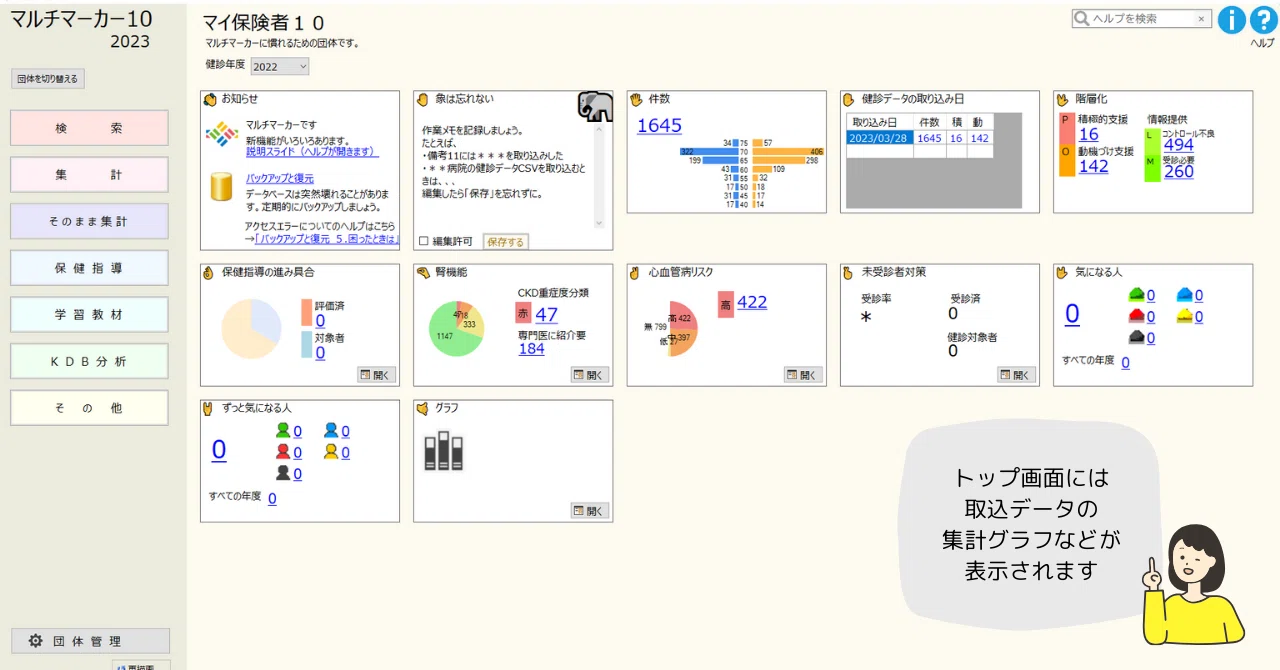Image resolution: width=1280 pixels, height=670 pixels.
Task: Open 団体管理 settings button
Action: [90, 641]
